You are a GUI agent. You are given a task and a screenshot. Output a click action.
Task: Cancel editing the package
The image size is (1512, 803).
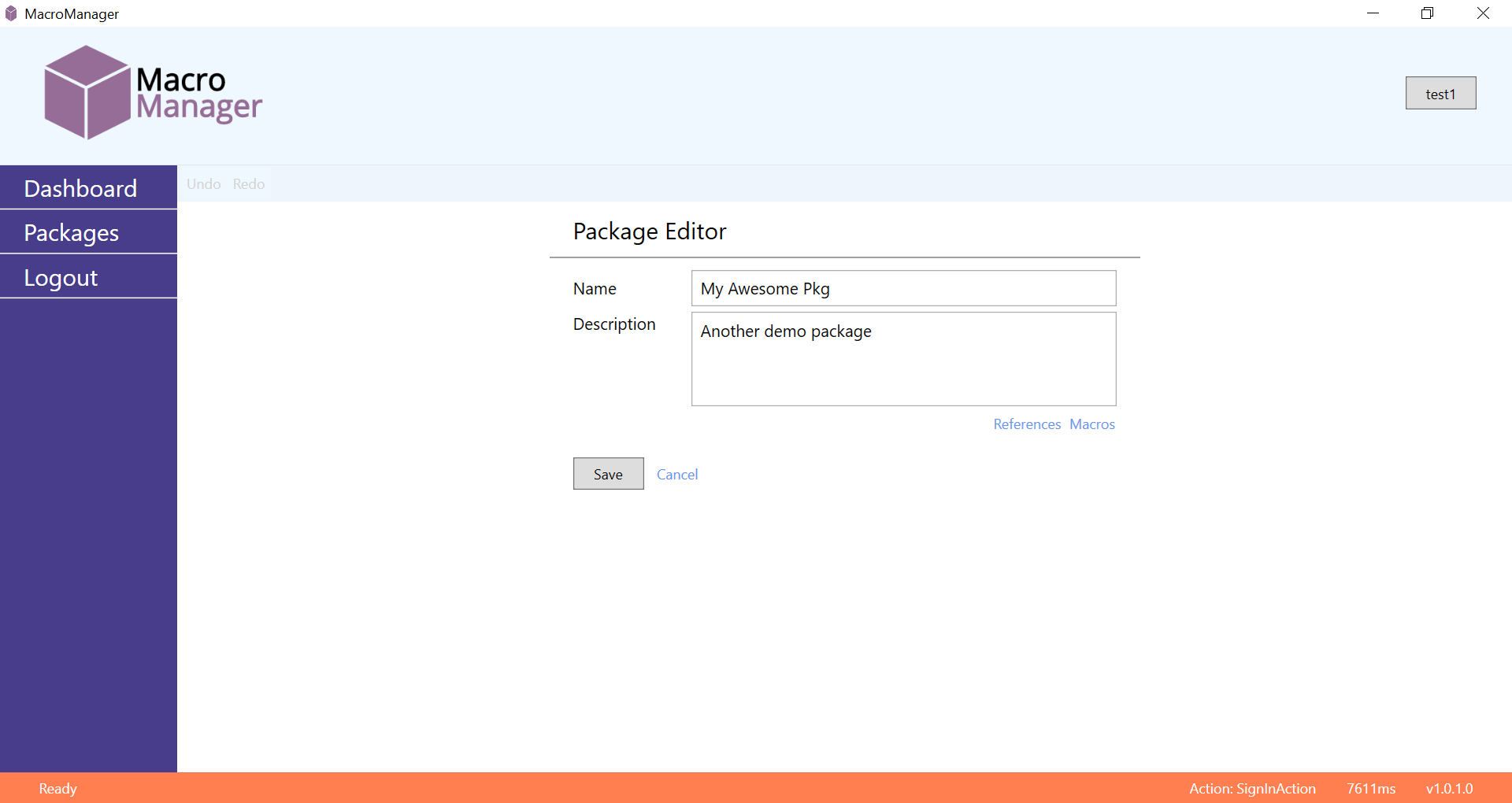[x=676, y=474]
